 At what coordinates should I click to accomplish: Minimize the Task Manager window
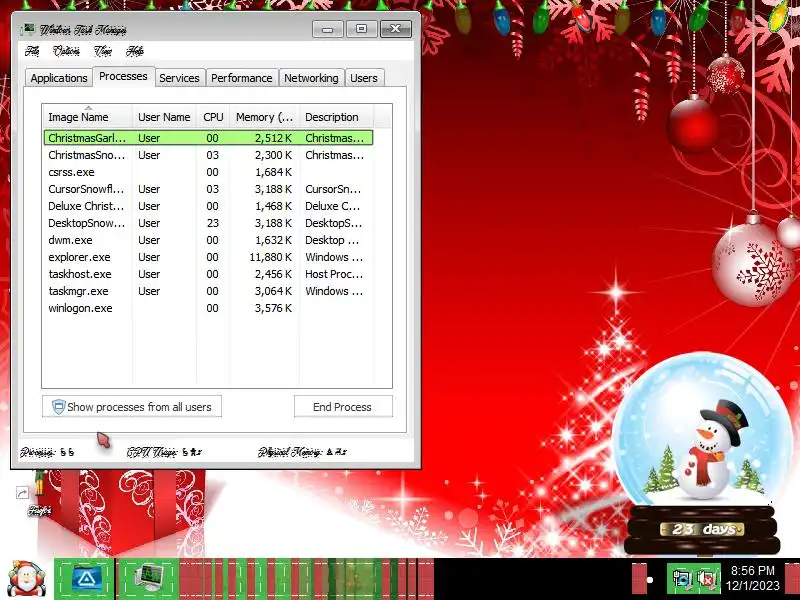tap(328, 29)
